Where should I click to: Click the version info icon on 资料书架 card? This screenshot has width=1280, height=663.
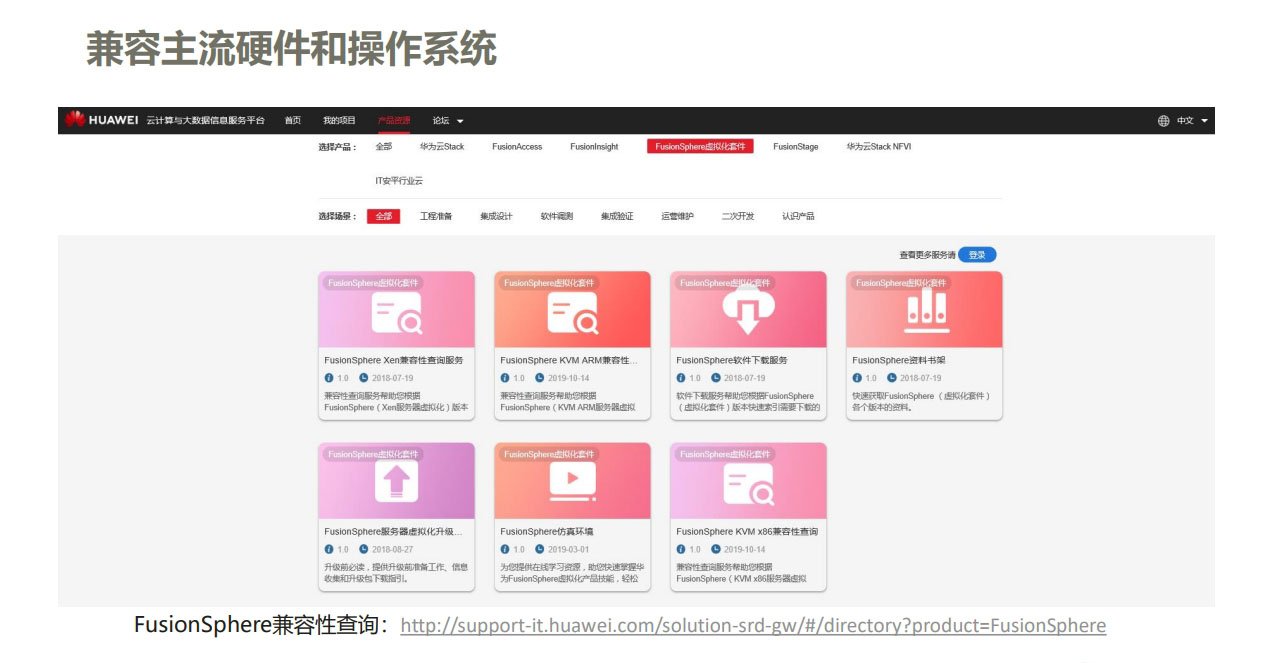pyautogui.click(x=856, y=378)
